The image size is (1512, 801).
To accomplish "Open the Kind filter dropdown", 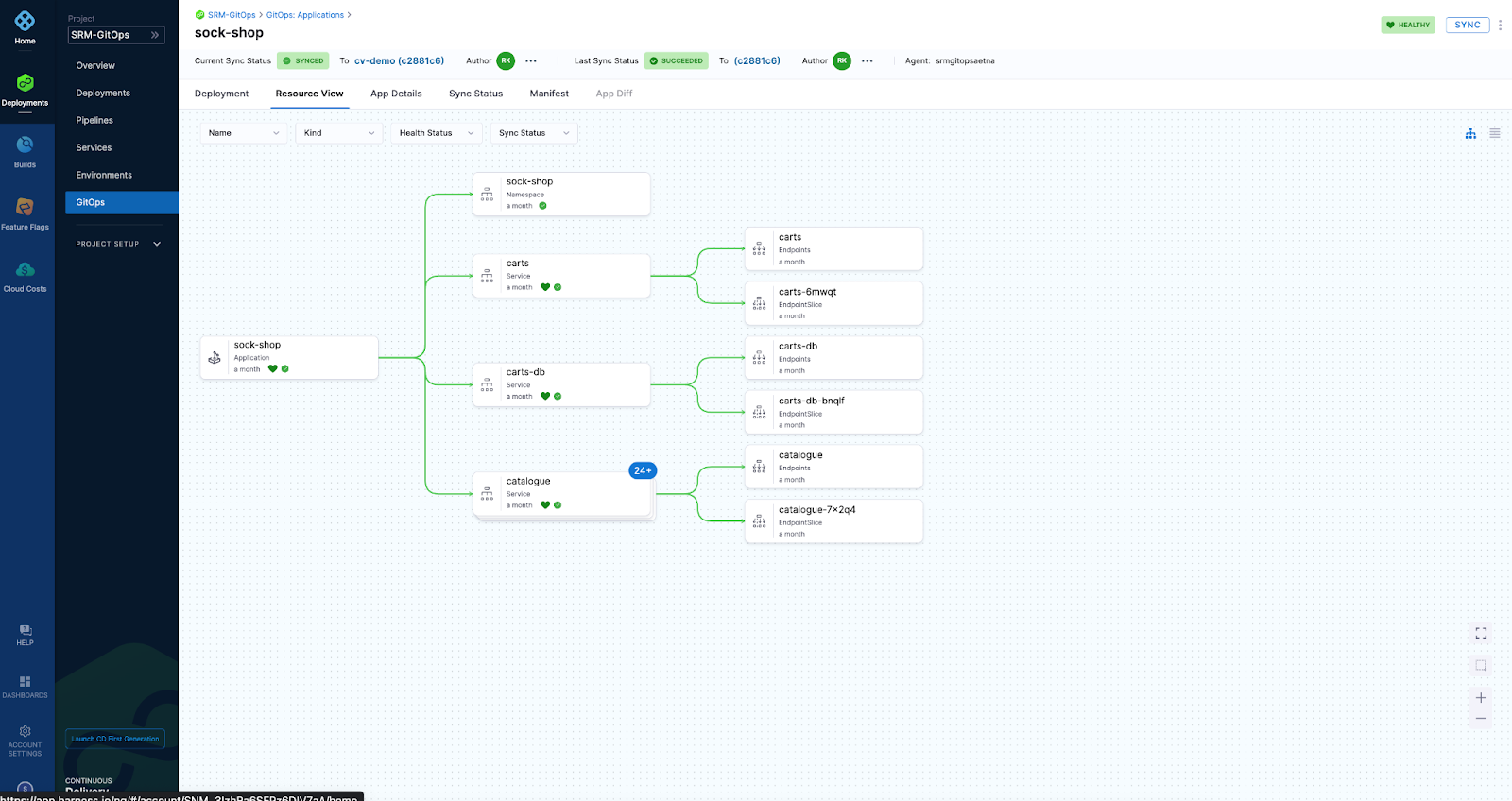I will point(339,133).
